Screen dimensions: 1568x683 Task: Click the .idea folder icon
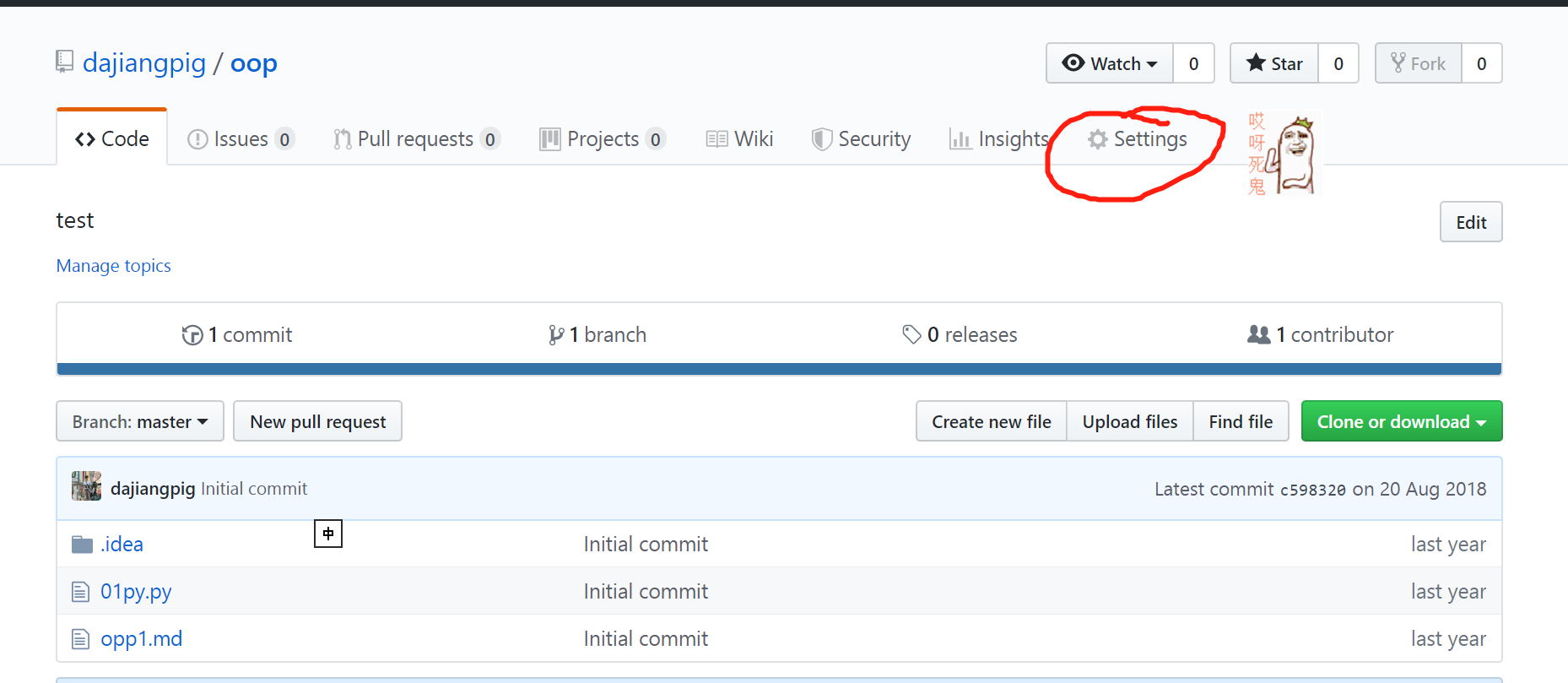click(82, 545)
